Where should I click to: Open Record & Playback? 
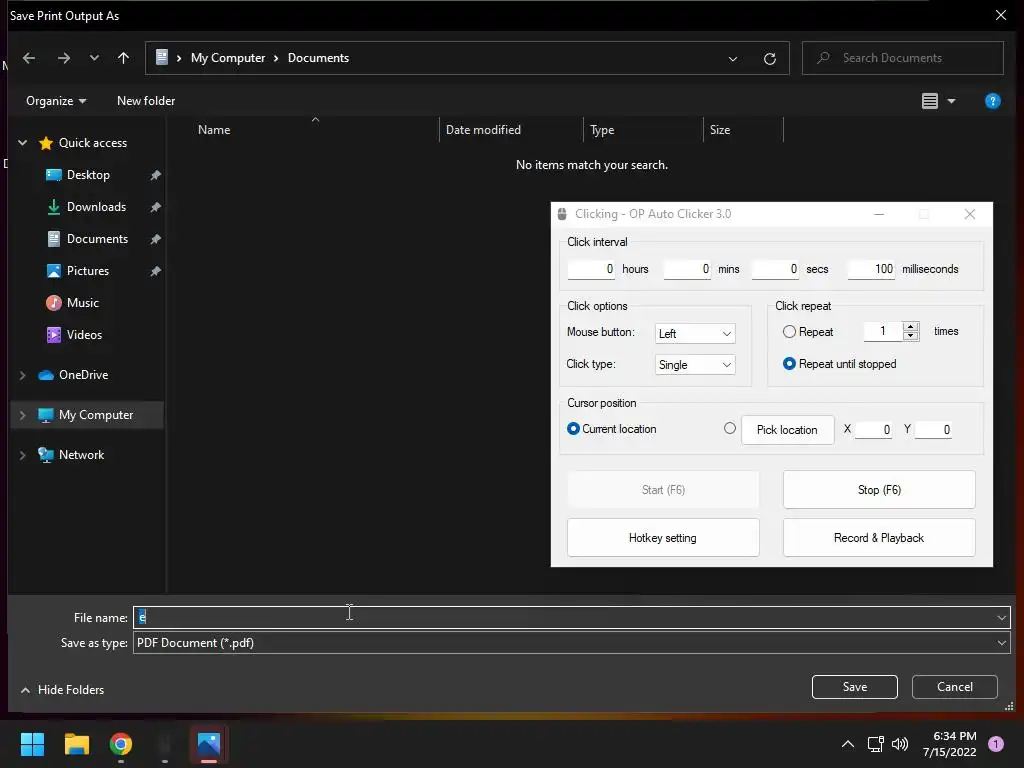(879, 538)
